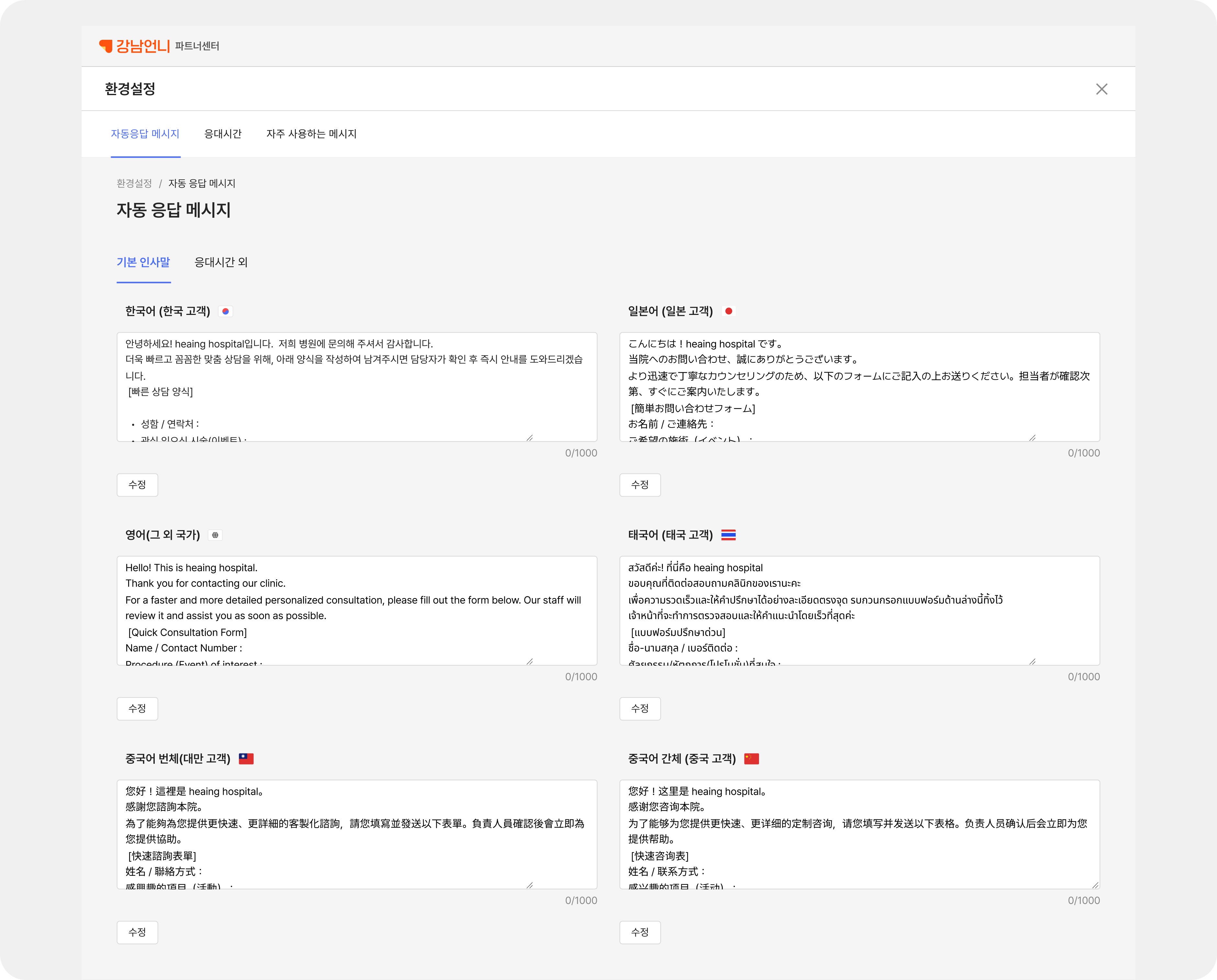
Task: Click 수정 button under Korean message
Action: tap(137, 485)
